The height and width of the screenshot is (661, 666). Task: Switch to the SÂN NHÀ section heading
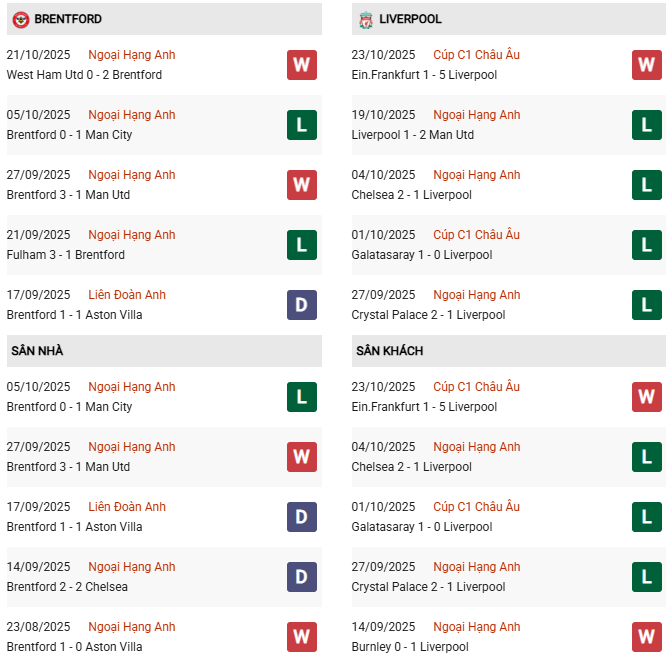click(37, 351)
